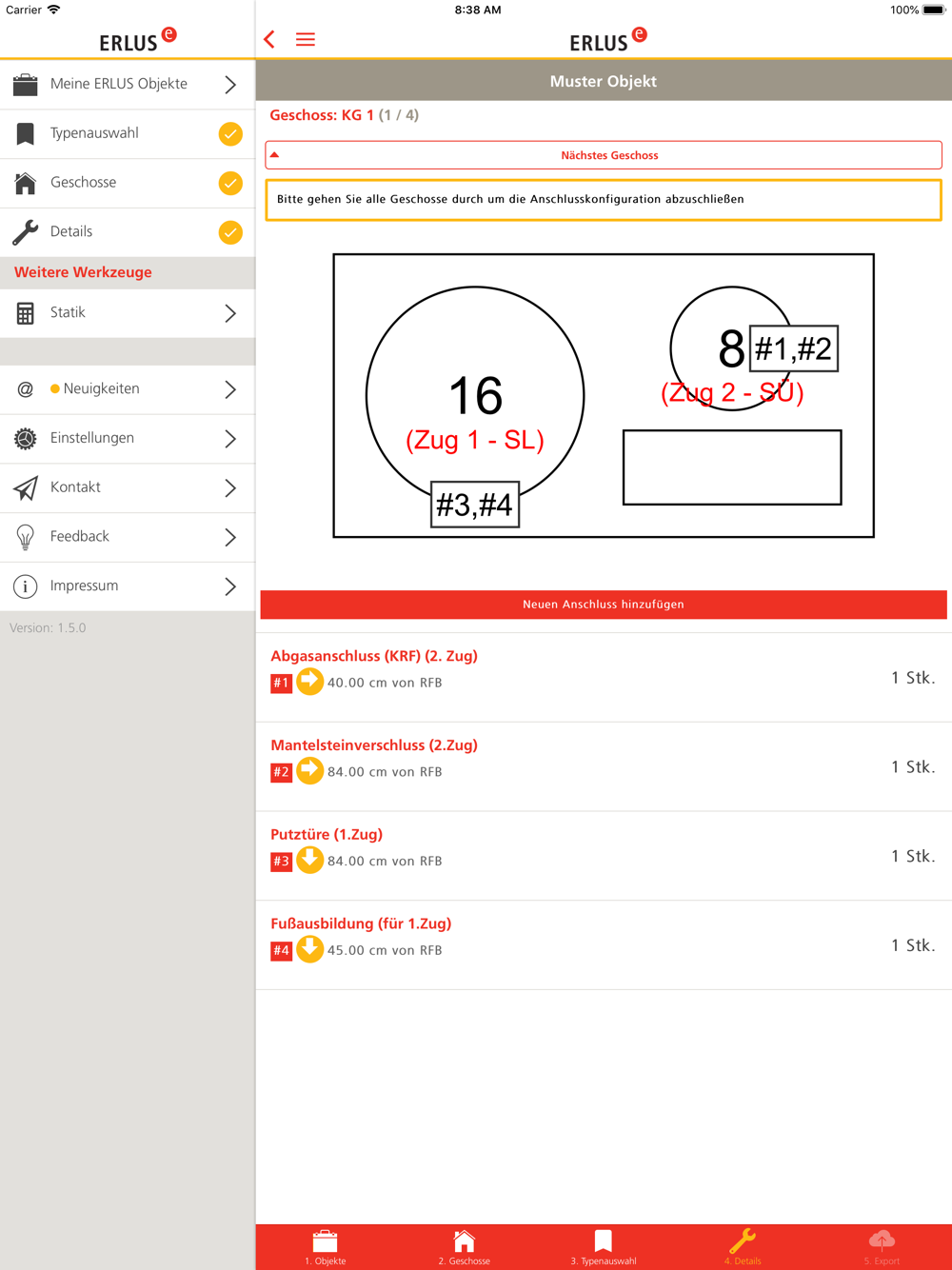952x1270 pixels.
Task: Tap the paper plane icon beside Kontakt
Action: (26, 487)
